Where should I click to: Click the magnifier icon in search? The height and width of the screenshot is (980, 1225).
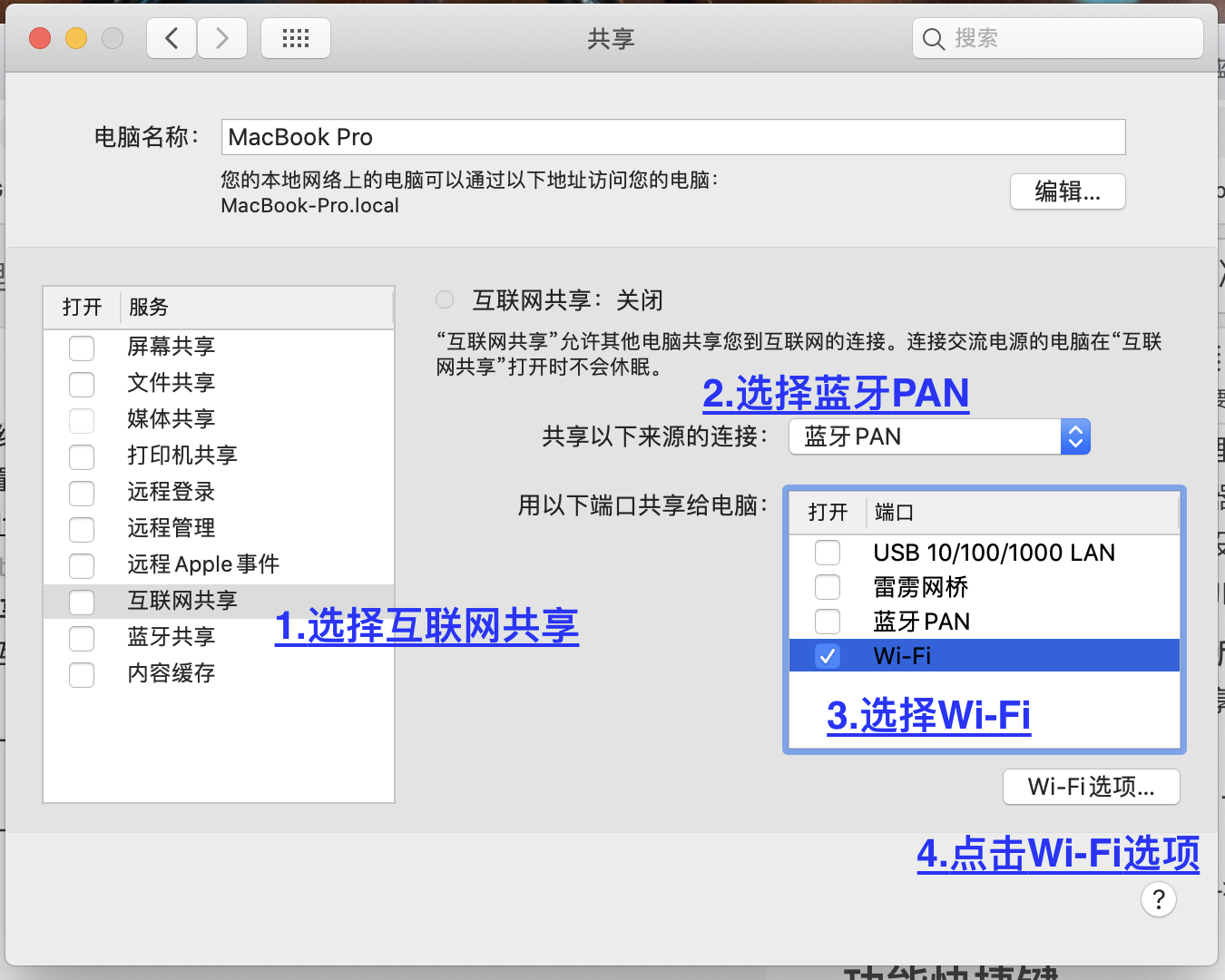tap(934, 38)
